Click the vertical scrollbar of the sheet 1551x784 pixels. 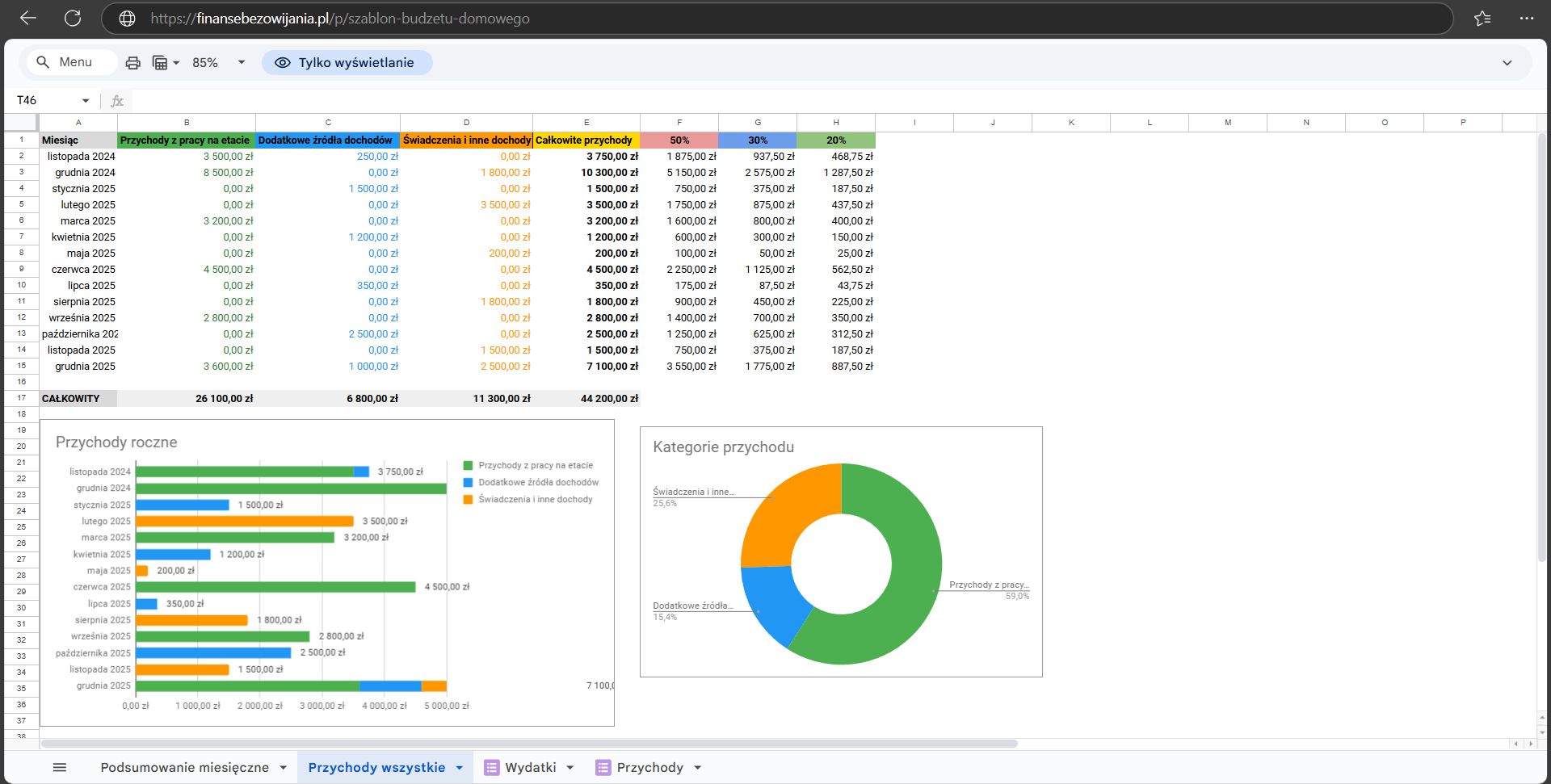click(1541, 347)
